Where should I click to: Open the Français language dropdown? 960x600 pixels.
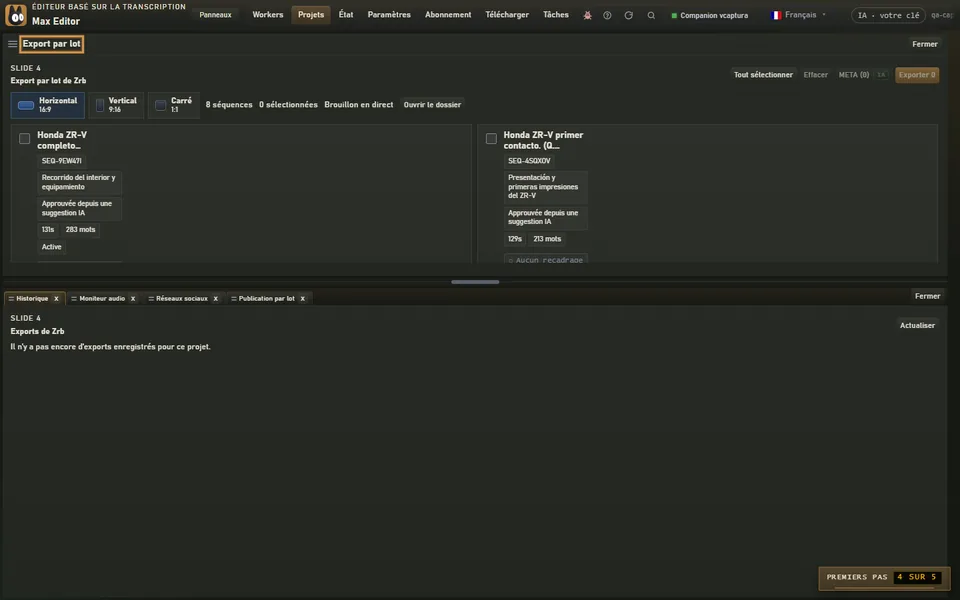coord(799,15)
